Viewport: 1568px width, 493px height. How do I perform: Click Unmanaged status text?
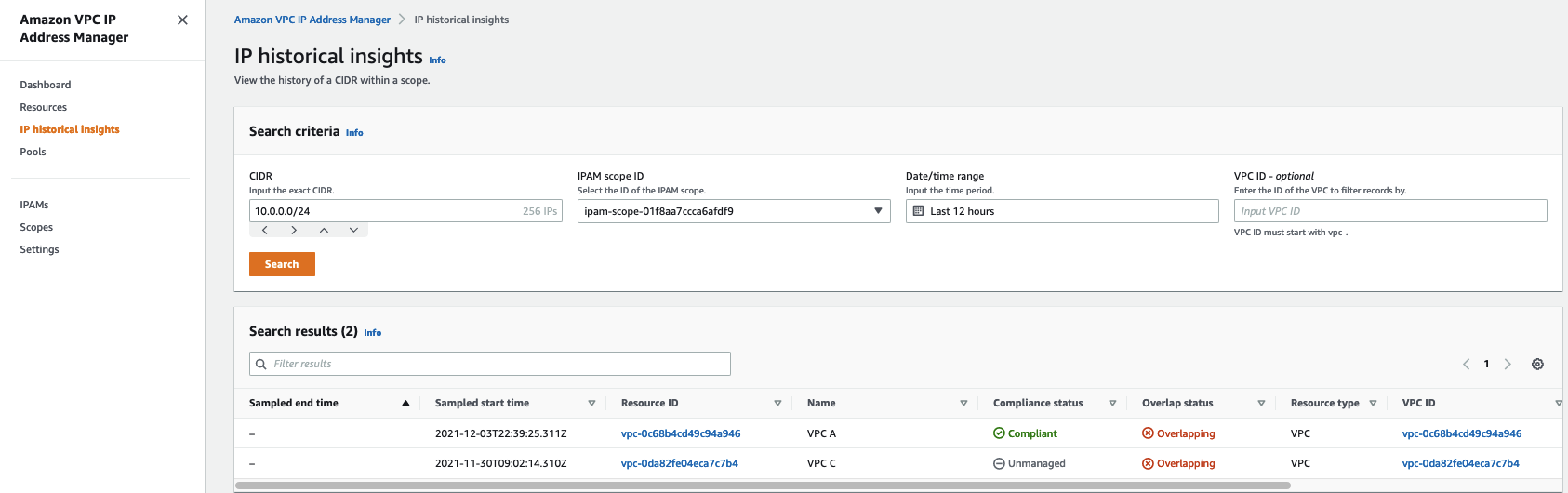(1037, 463)
